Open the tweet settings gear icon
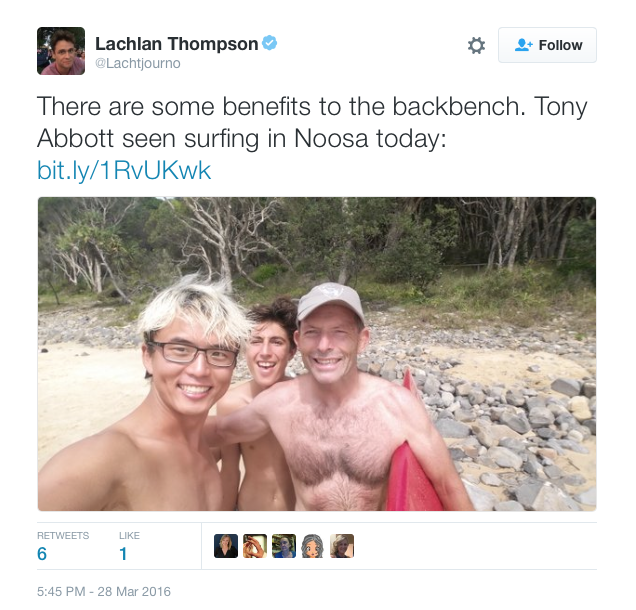Viewport: 636px width, 610px height. 476,45
